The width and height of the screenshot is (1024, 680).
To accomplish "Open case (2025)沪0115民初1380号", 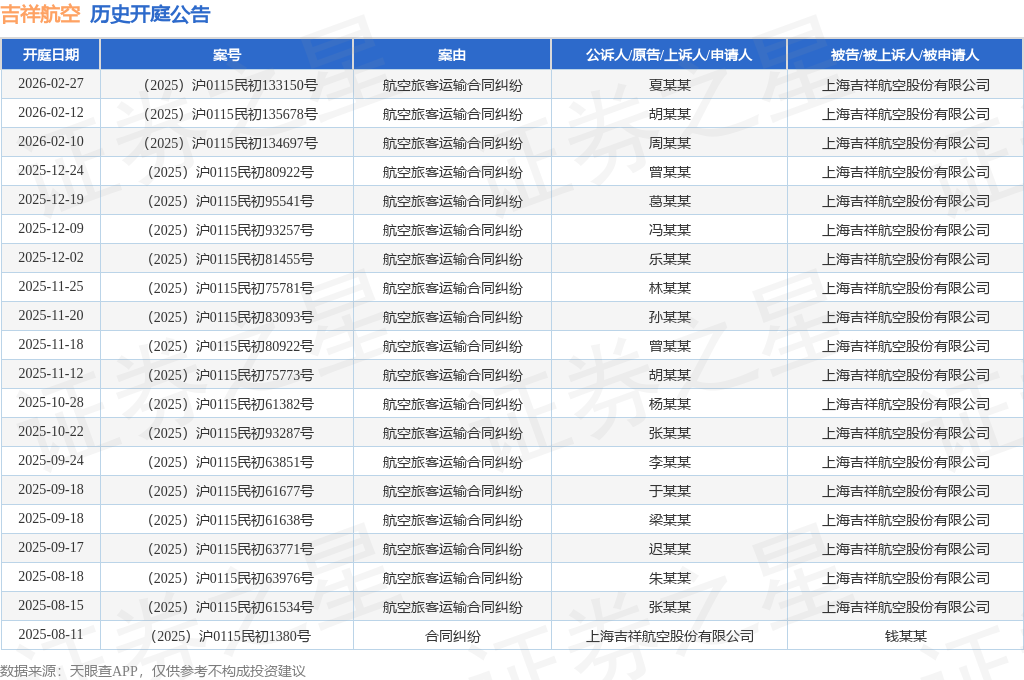I will click(x=227, y=636).
